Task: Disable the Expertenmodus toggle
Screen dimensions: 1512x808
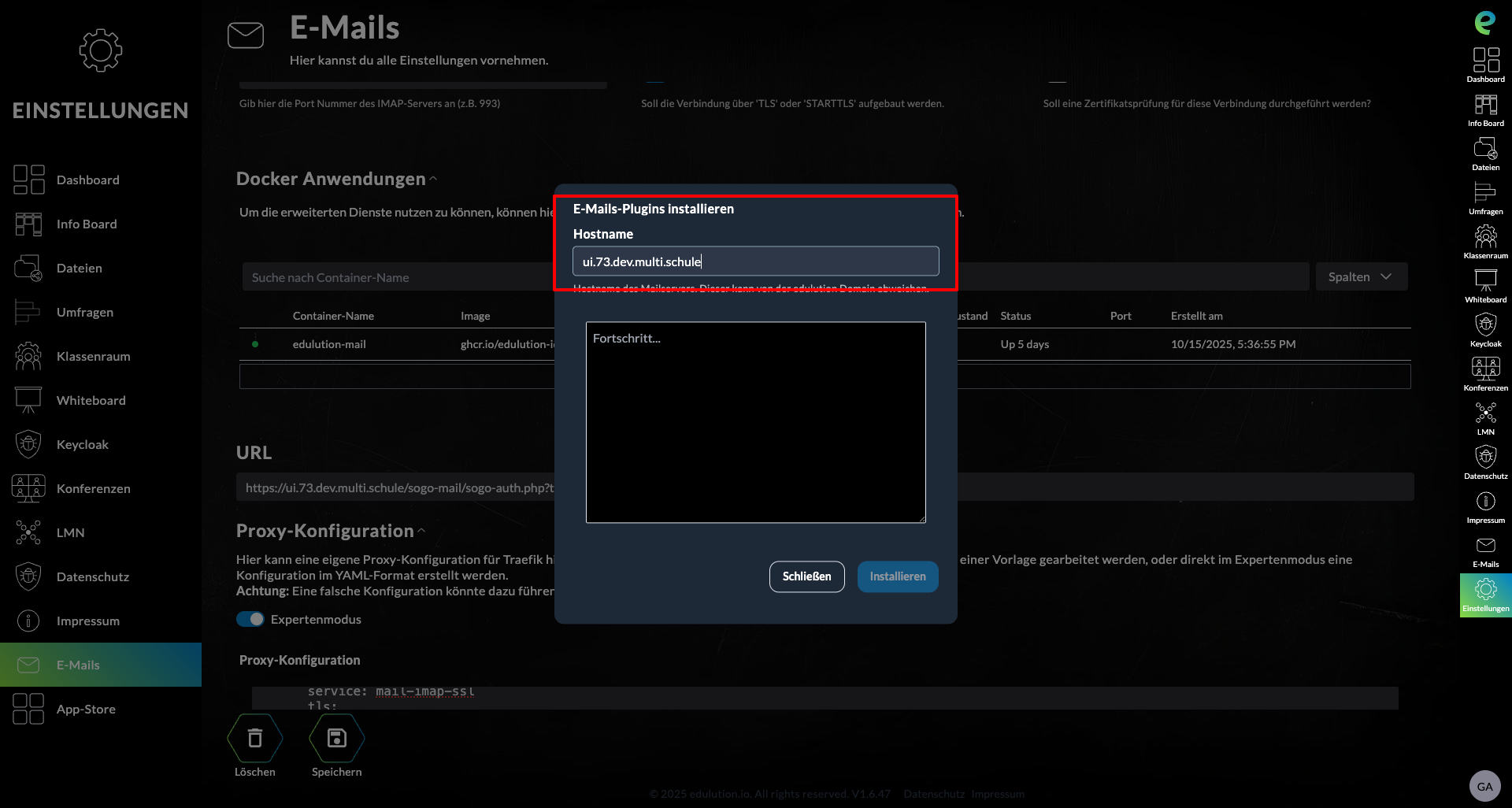Action: pyautogui.click(x=249, y=619)
